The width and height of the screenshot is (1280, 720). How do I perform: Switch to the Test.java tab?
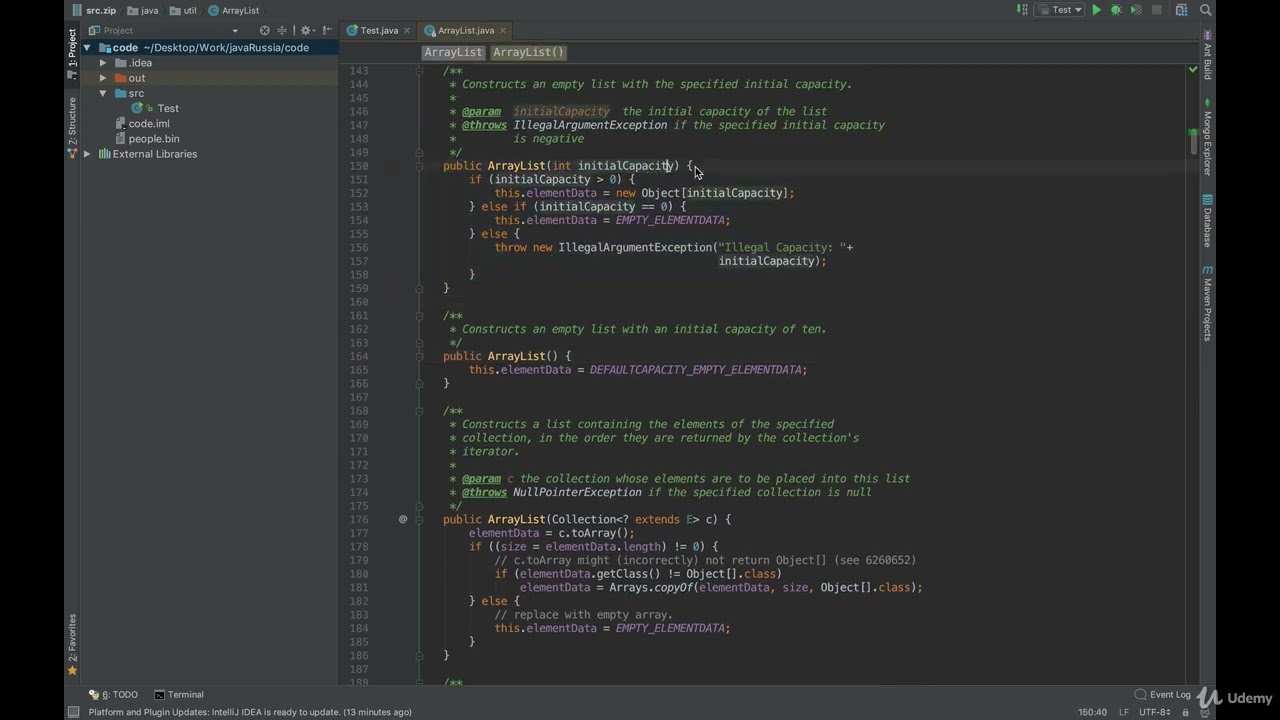372,30
